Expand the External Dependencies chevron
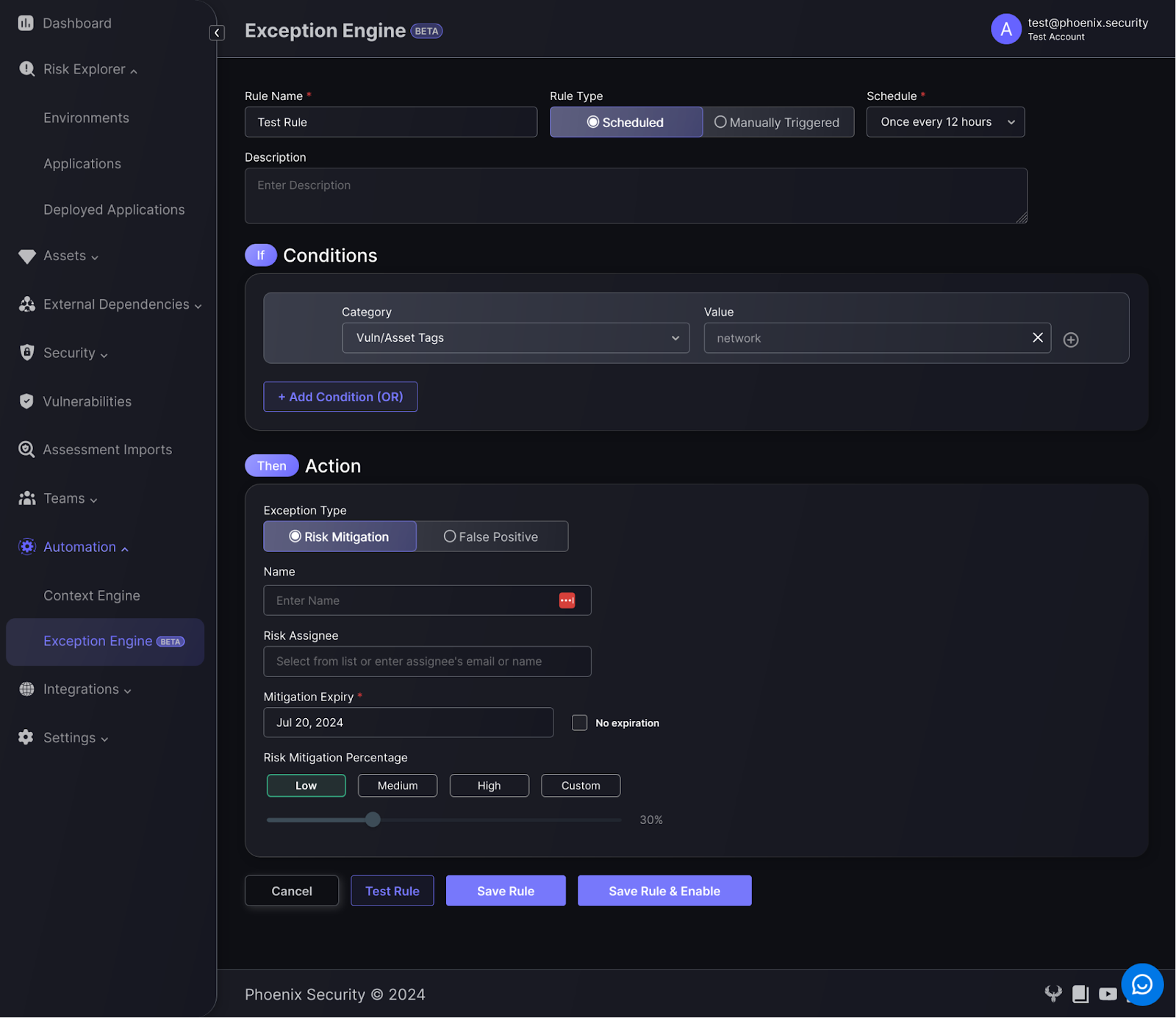Viewport: 1176px width, 1018px height. [x=198, y=306]
